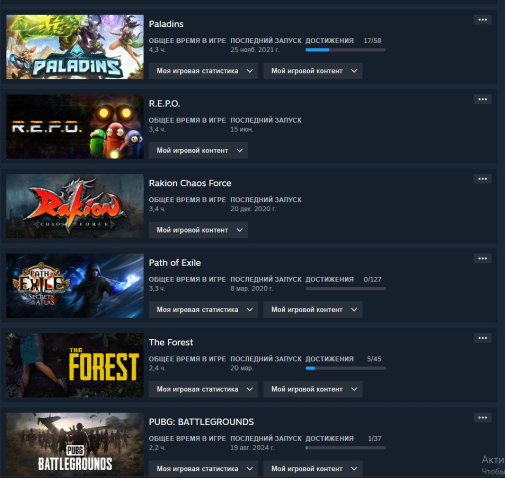Viewport: 505px width, 478px height.
Task: Expand The Forest "Мой игровой контент" dropdown
Action: pyautogui.click(x=313, y=389)
